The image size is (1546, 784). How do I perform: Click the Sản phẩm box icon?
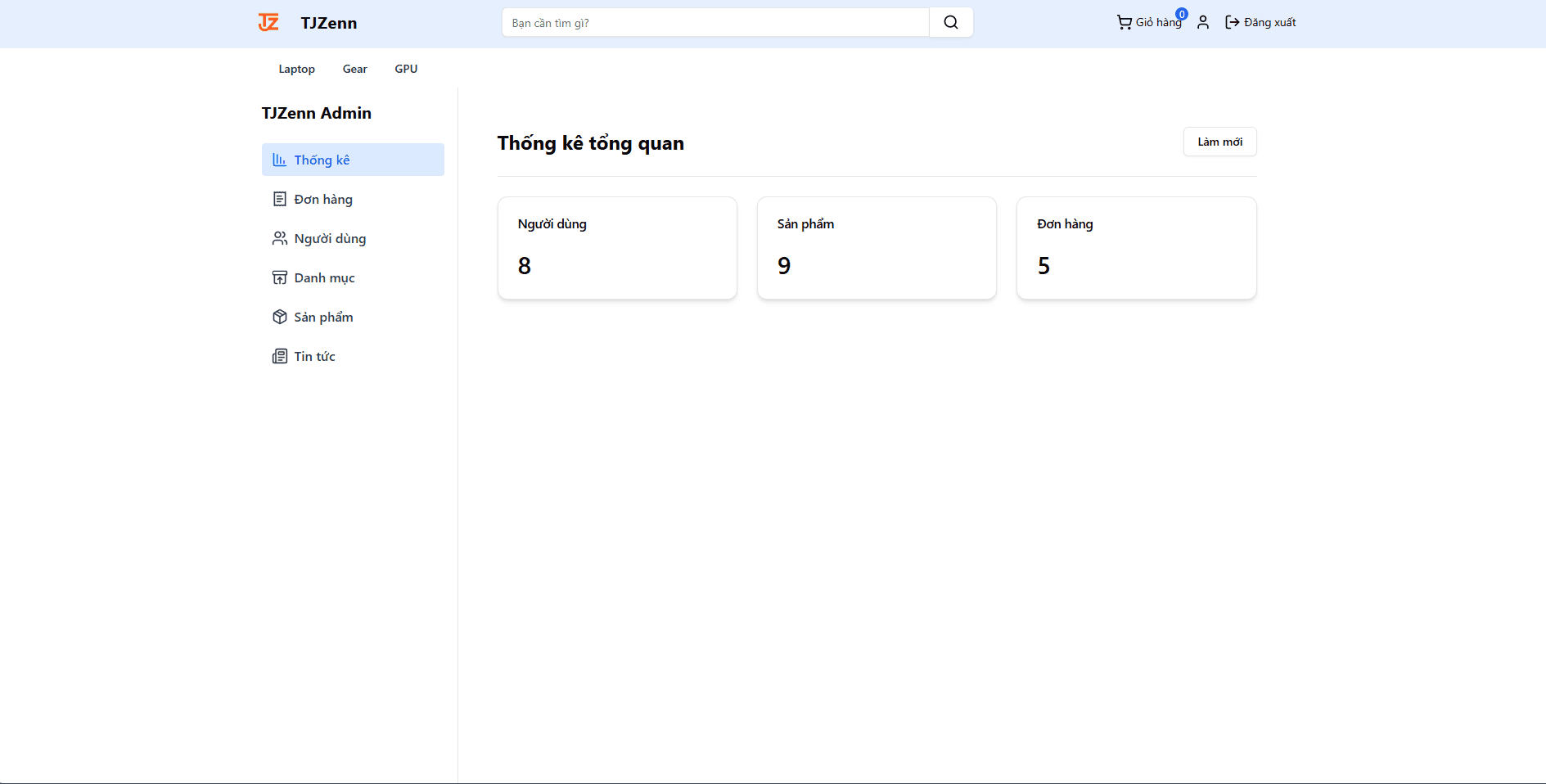(279, 318)
